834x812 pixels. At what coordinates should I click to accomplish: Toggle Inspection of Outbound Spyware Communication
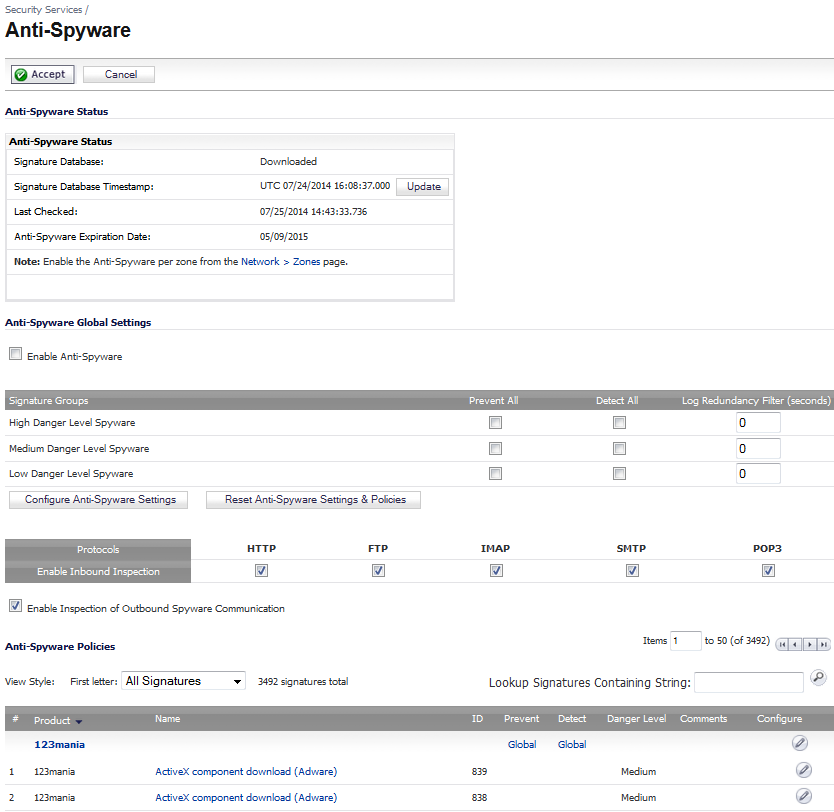point(15,606)
